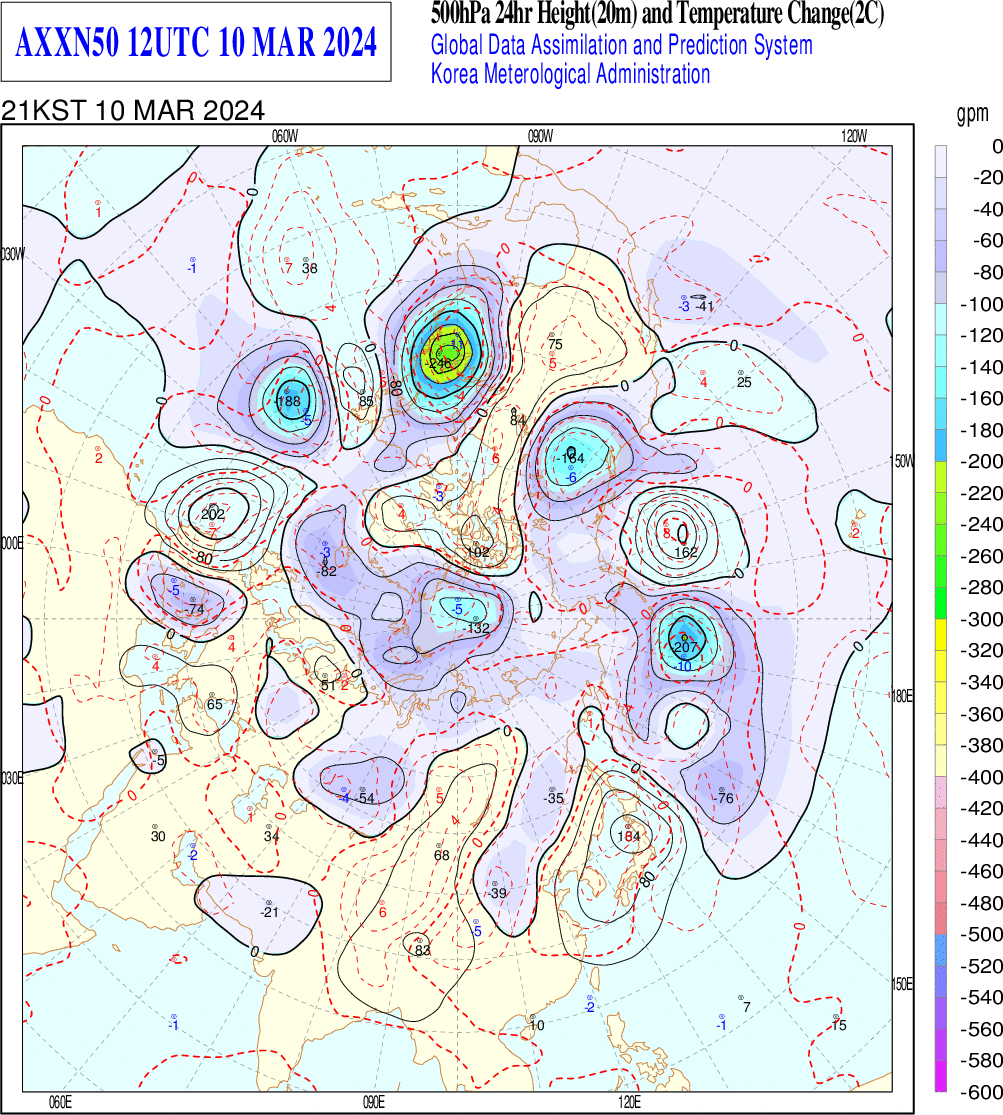The image size is (1003, 1115).
Task: Click the 150W longitude label
Action: [903, 462]
